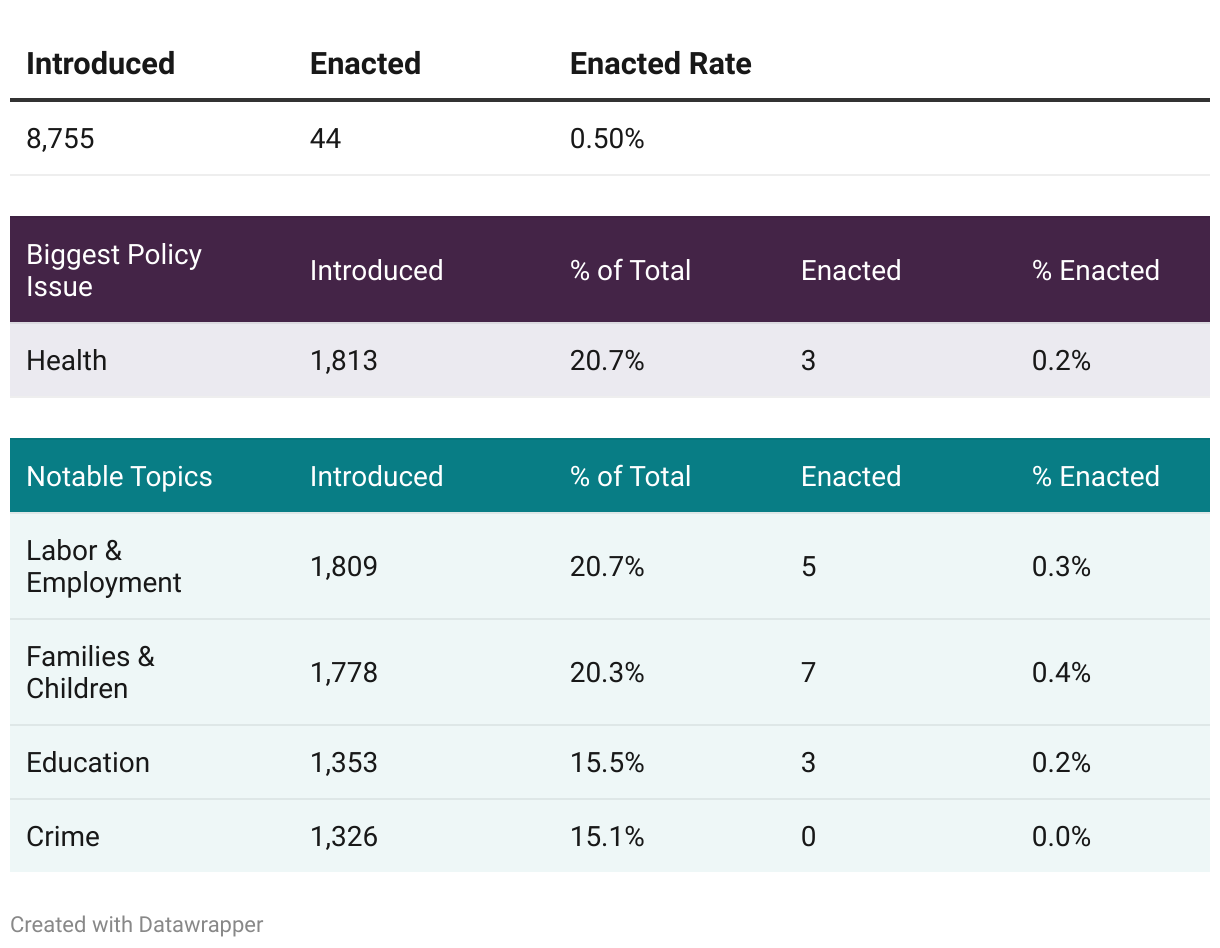Click the Crime row label

(63, 837)
